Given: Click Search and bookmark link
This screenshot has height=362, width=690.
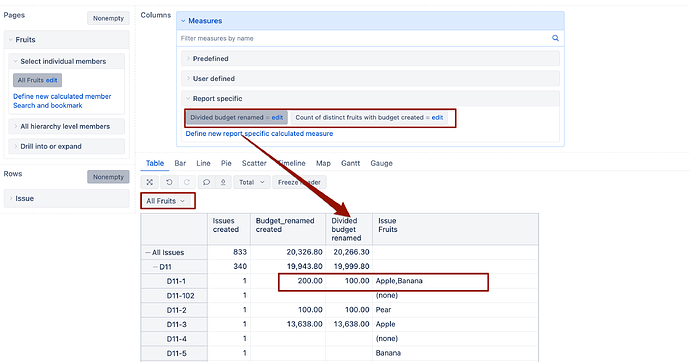Looking at the screenshot, I should click(48, 106).
